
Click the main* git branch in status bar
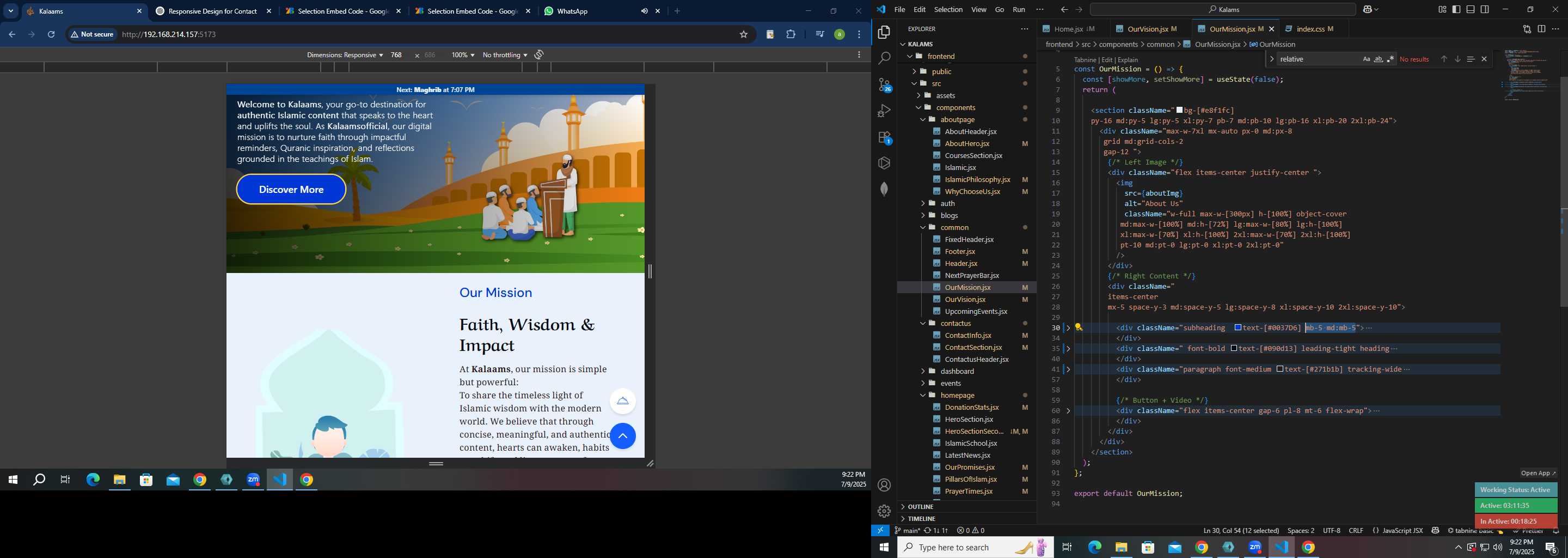(x=907, y=531)
